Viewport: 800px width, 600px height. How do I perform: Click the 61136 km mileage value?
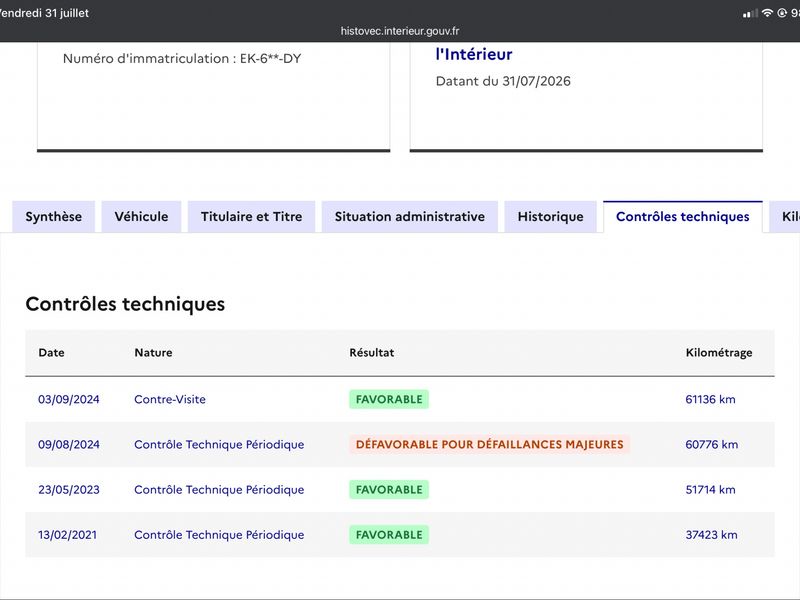point(711,399)
